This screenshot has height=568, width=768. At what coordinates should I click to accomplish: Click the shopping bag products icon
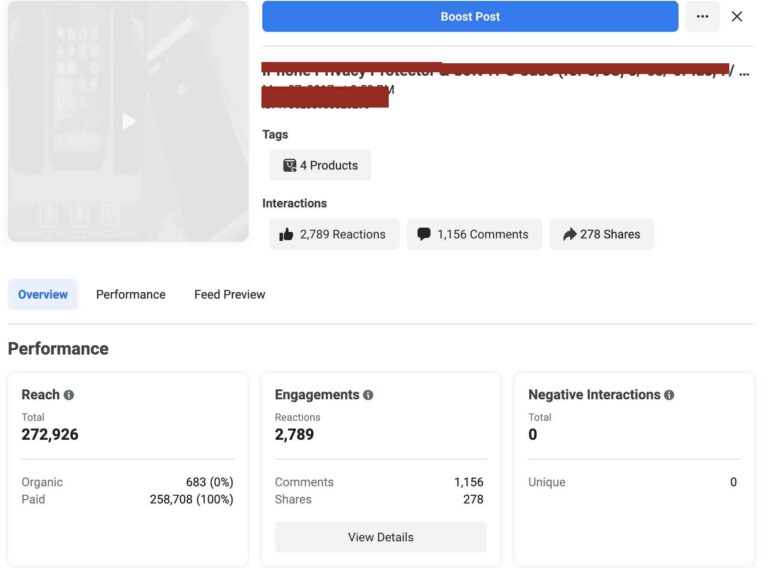289,166
